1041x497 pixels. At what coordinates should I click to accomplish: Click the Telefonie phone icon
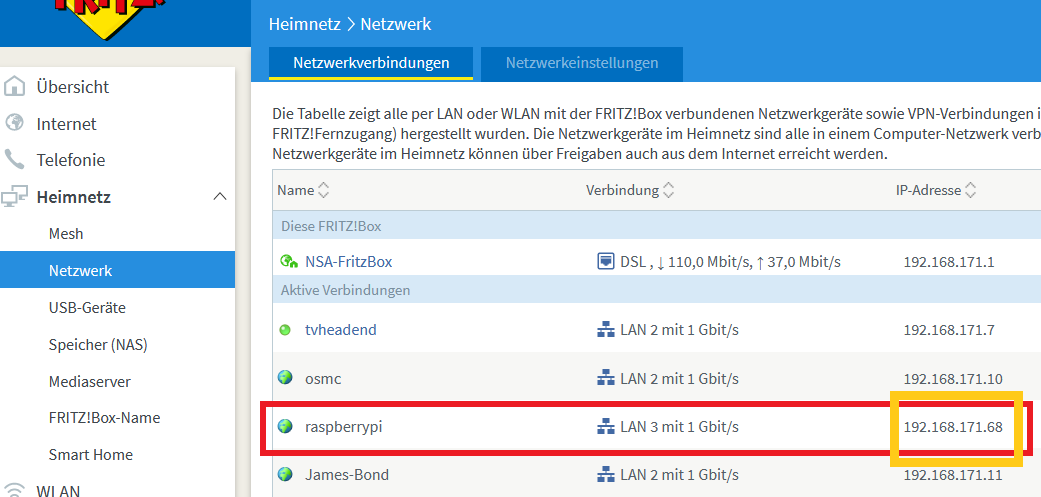coord(15,160)
